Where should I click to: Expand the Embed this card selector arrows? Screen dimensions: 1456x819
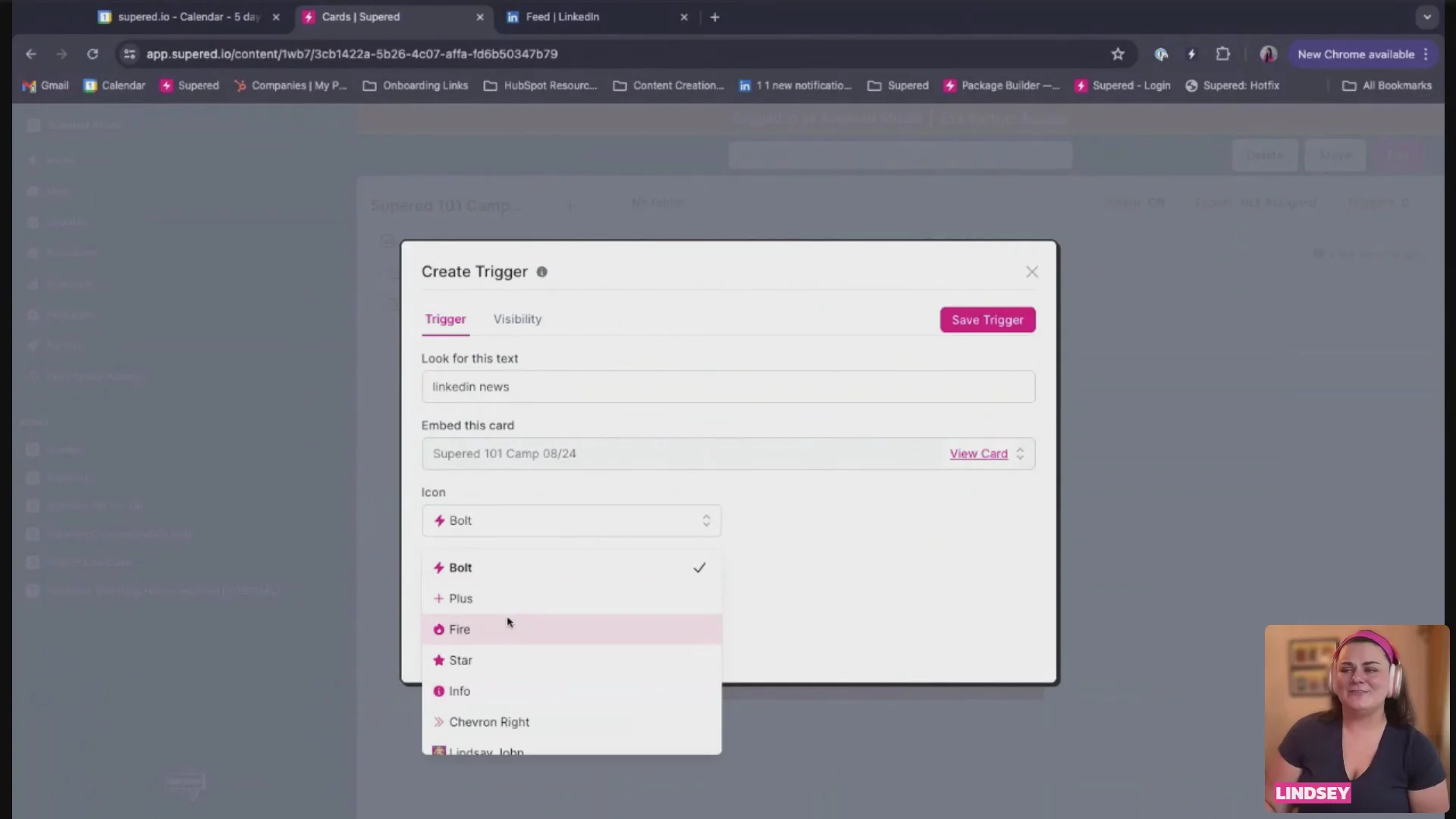click(1020, 453)
